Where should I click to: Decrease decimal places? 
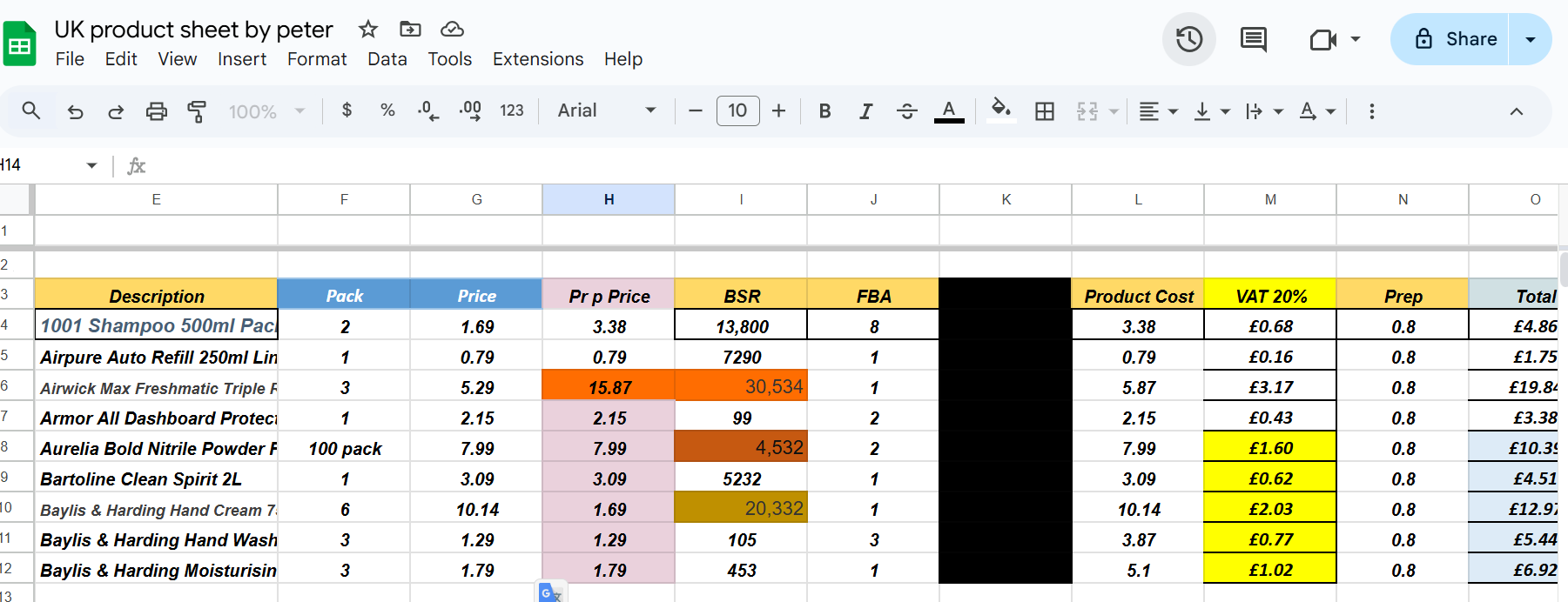428,110
